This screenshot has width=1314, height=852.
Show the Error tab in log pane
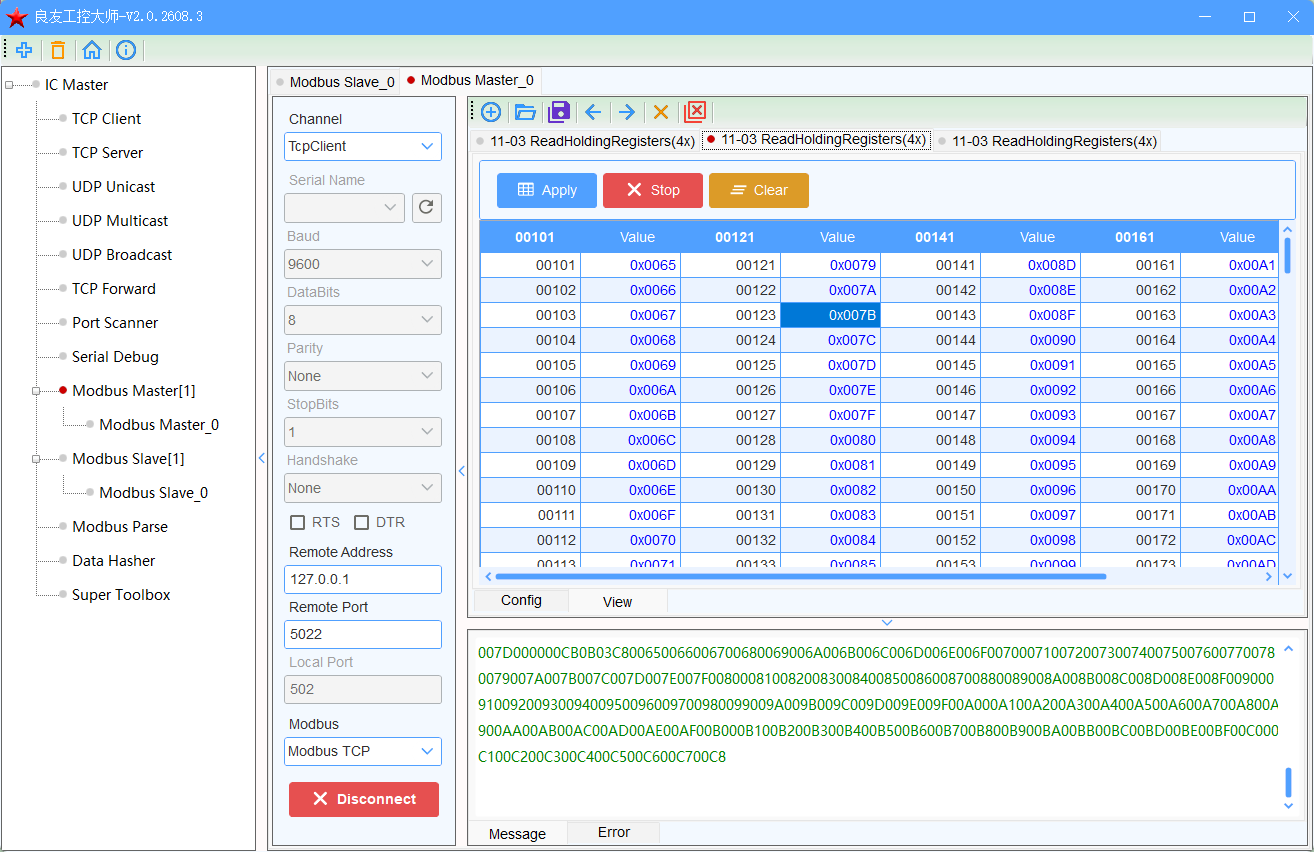614,832
